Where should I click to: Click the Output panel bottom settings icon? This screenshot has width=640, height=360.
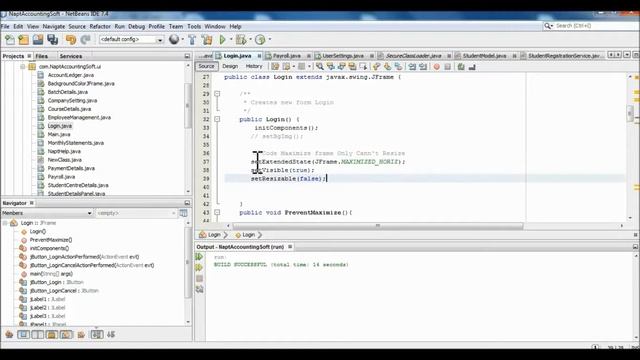[199, 289]
